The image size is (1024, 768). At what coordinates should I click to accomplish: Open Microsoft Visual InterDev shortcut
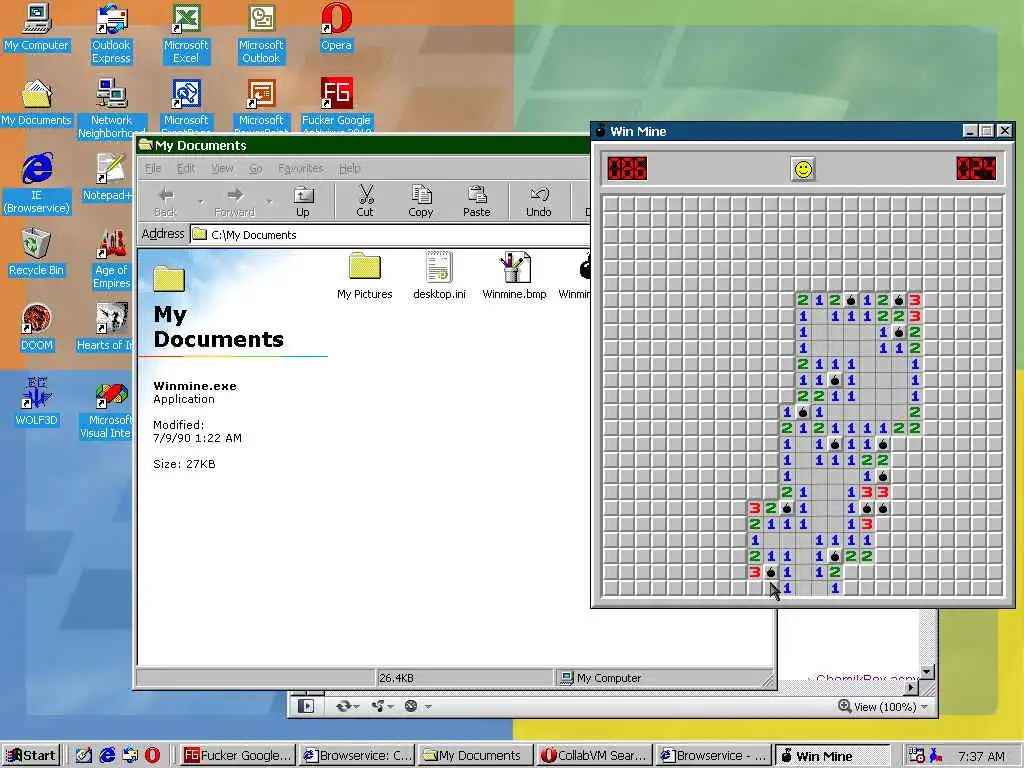(108, 409)
